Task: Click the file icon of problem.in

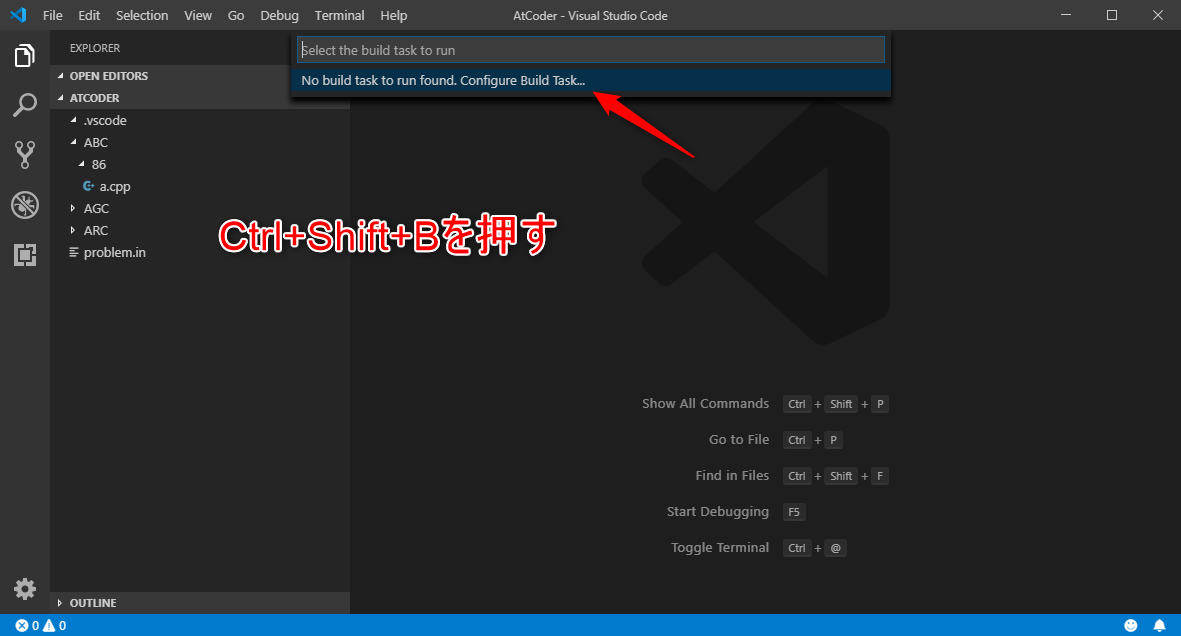Action: tap(74, 252)
